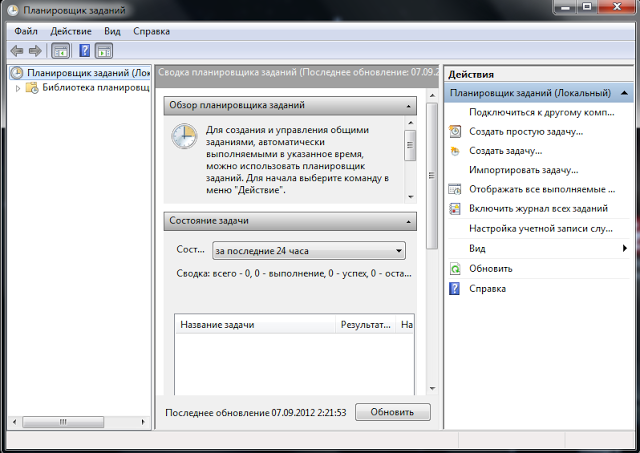Image resolution: width=640 pixels, height=453 pixels.
Task: Click Создать задачу action
Action: pyautogui.click(x=505, y=151)
